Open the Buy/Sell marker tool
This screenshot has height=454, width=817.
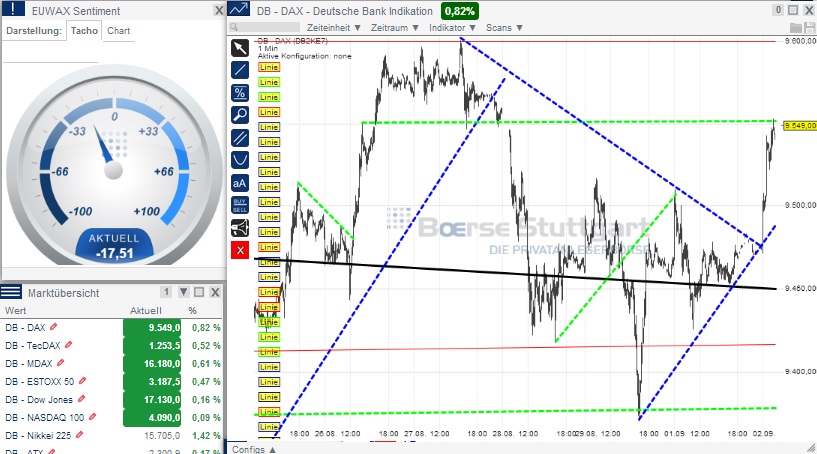pyautogui.click(x=240, y=205)
